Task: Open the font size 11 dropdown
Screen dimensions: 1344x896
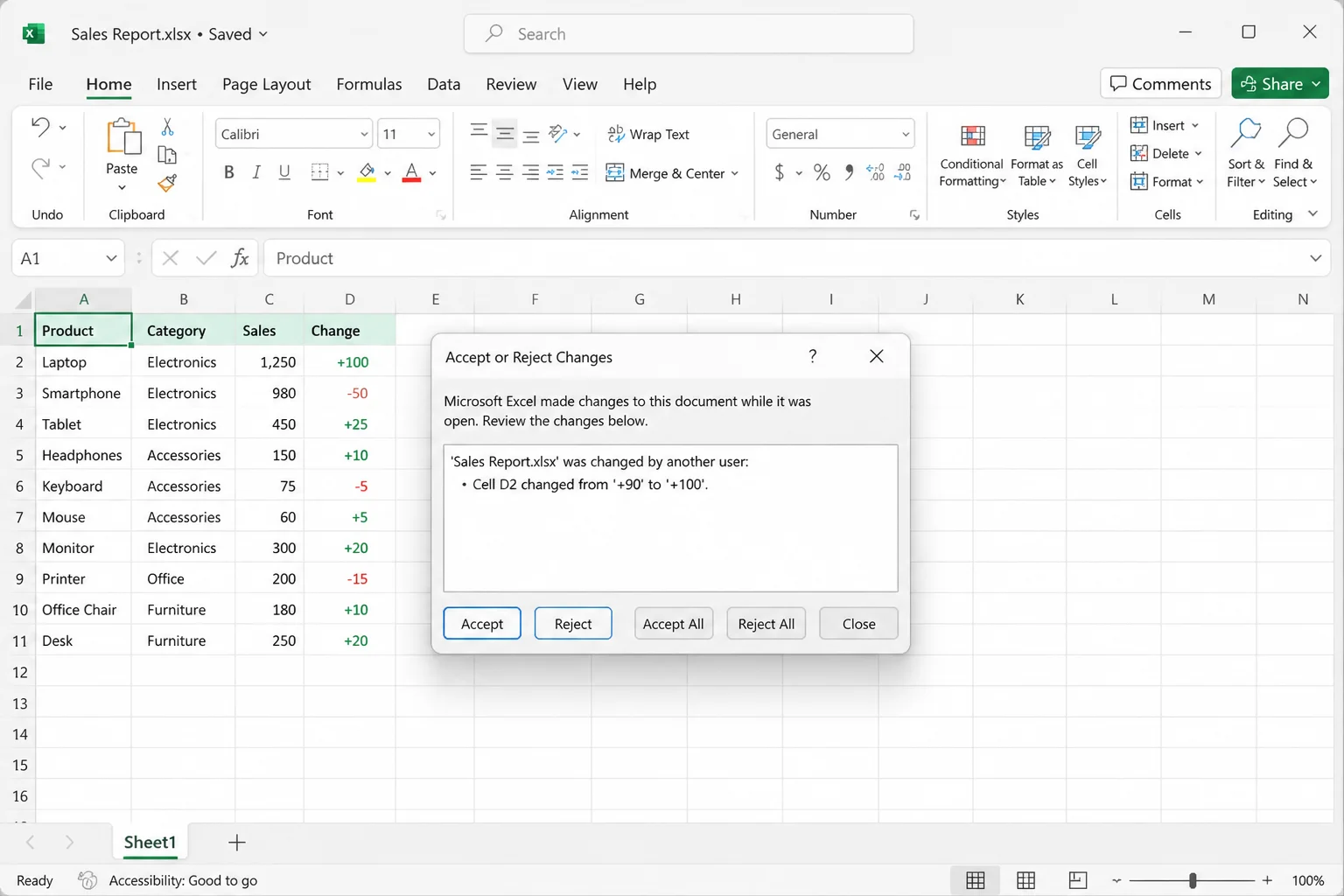Action: 431,134
